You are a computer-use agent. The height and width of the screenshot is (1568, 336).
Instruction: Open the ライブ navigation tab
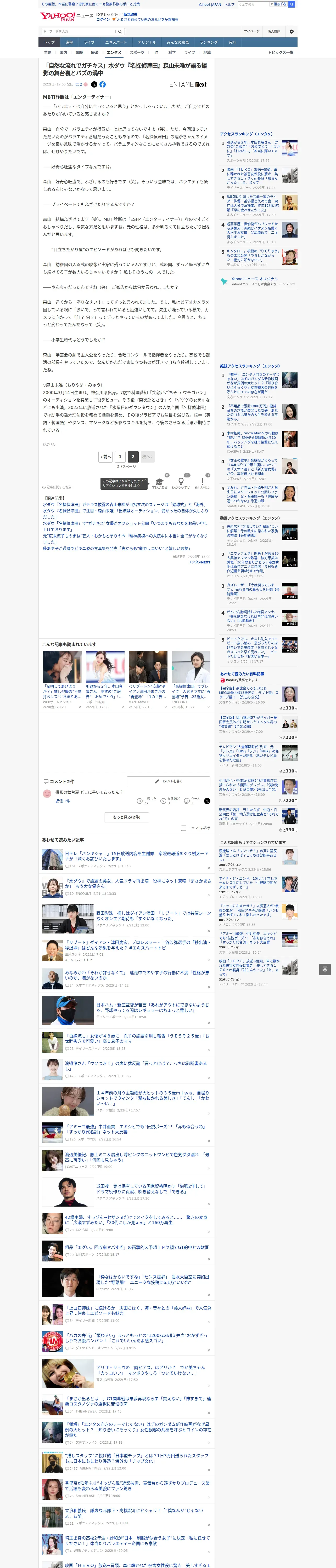(89, 43)
